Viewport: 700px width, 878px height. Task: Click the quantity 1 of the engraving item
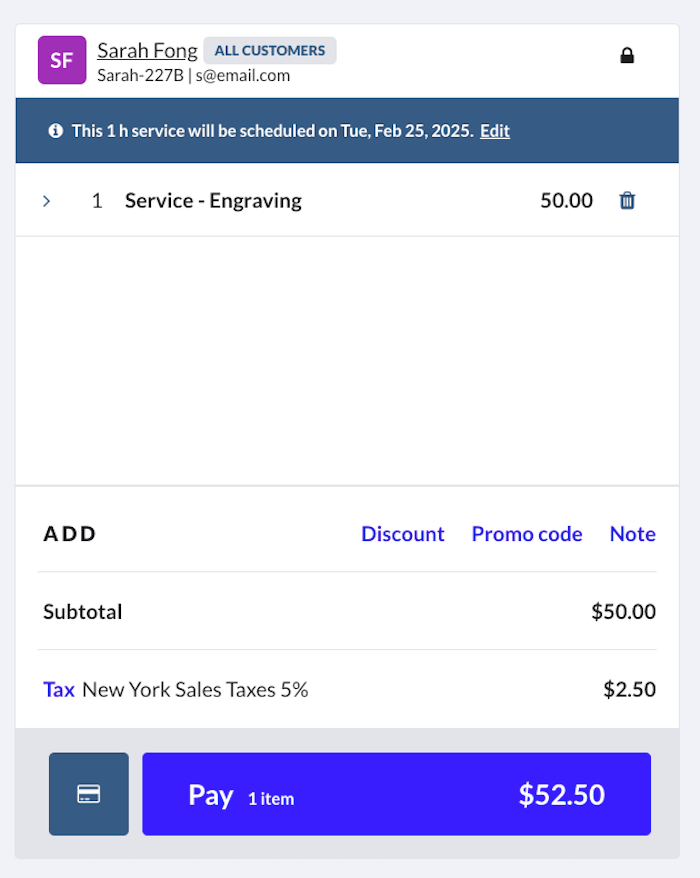(x=97, y=201)
